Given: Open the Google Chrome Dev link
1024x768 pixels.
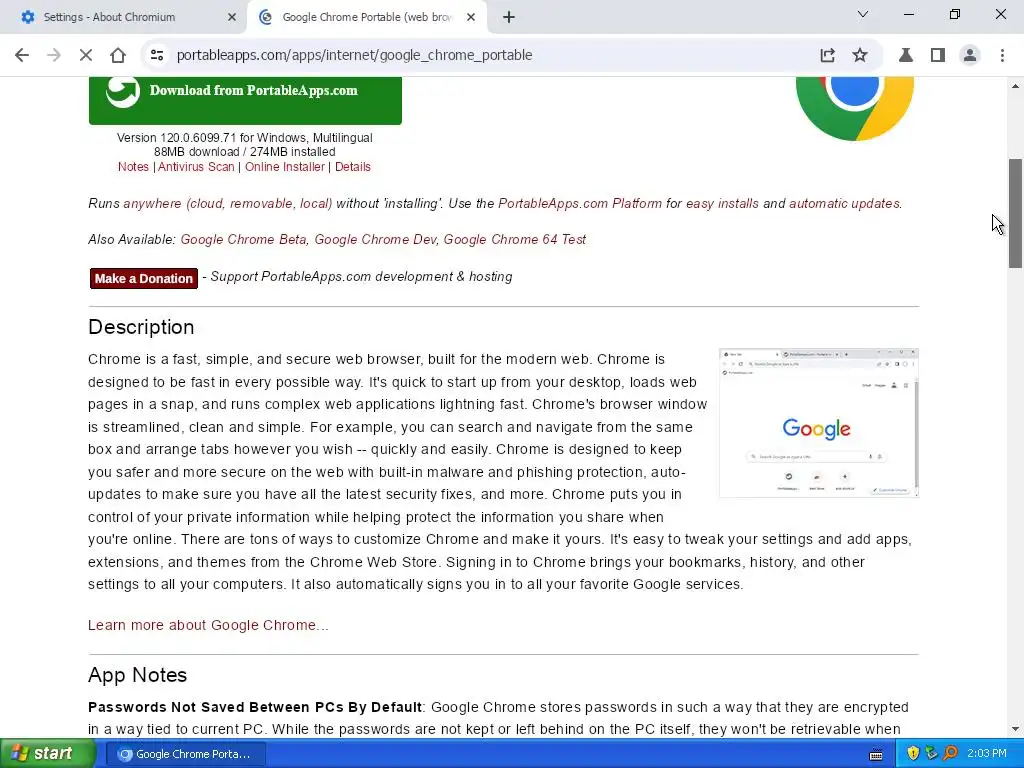Looking at the screenshot, I should click(376, 240).
